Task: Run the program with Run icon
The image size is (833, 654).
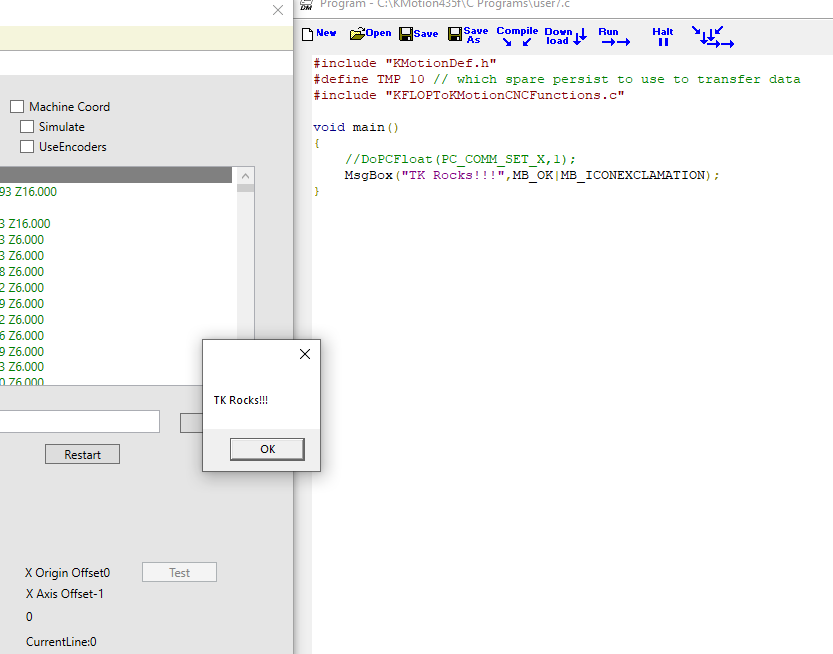Action: tap(613, 37)
